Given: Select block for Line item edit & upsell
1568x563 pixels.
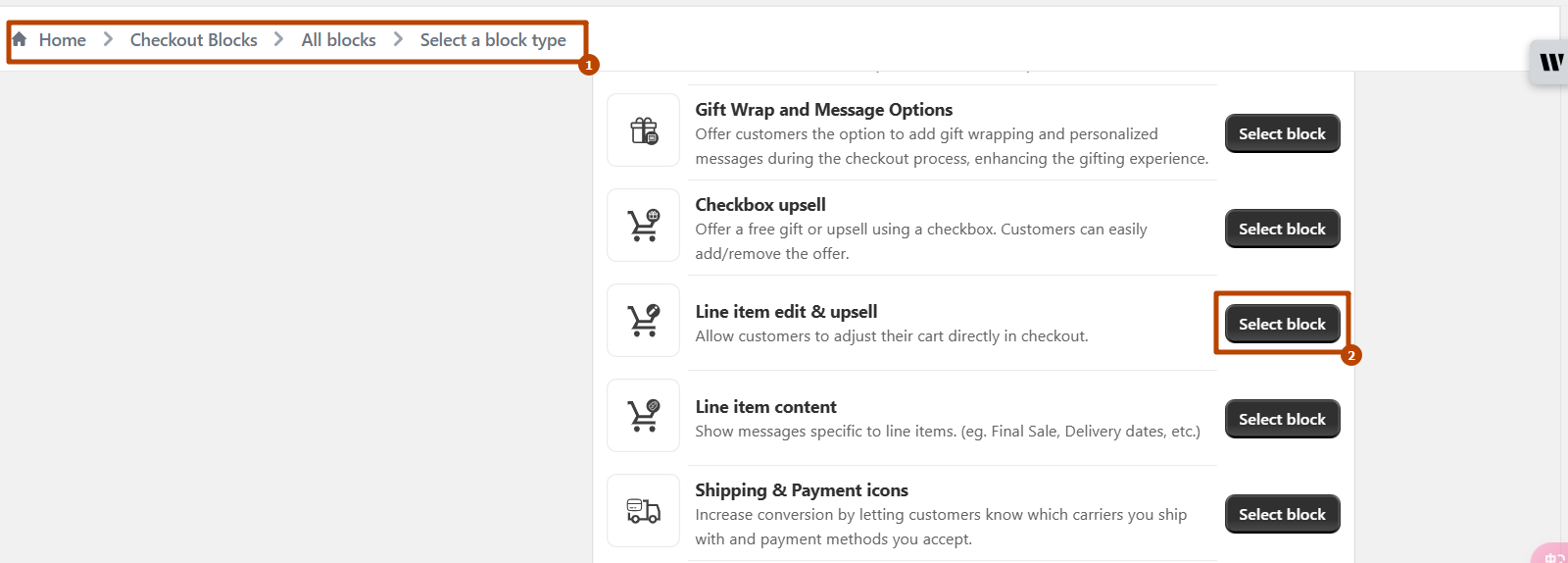Looking at the screenshot, I should coord(1282,324).
